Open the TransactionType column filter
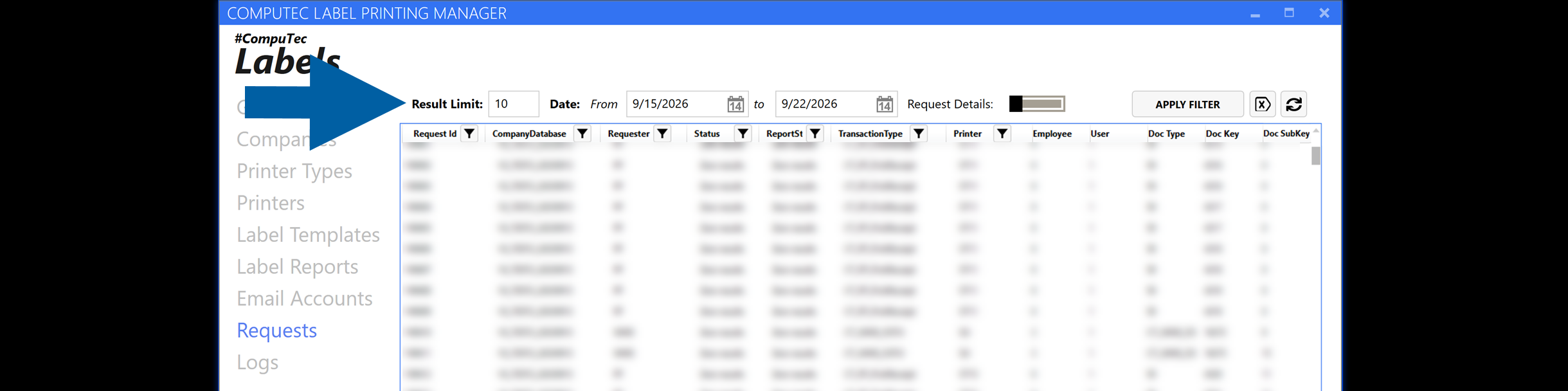1568x391 pixels. [x=919, y=134]
